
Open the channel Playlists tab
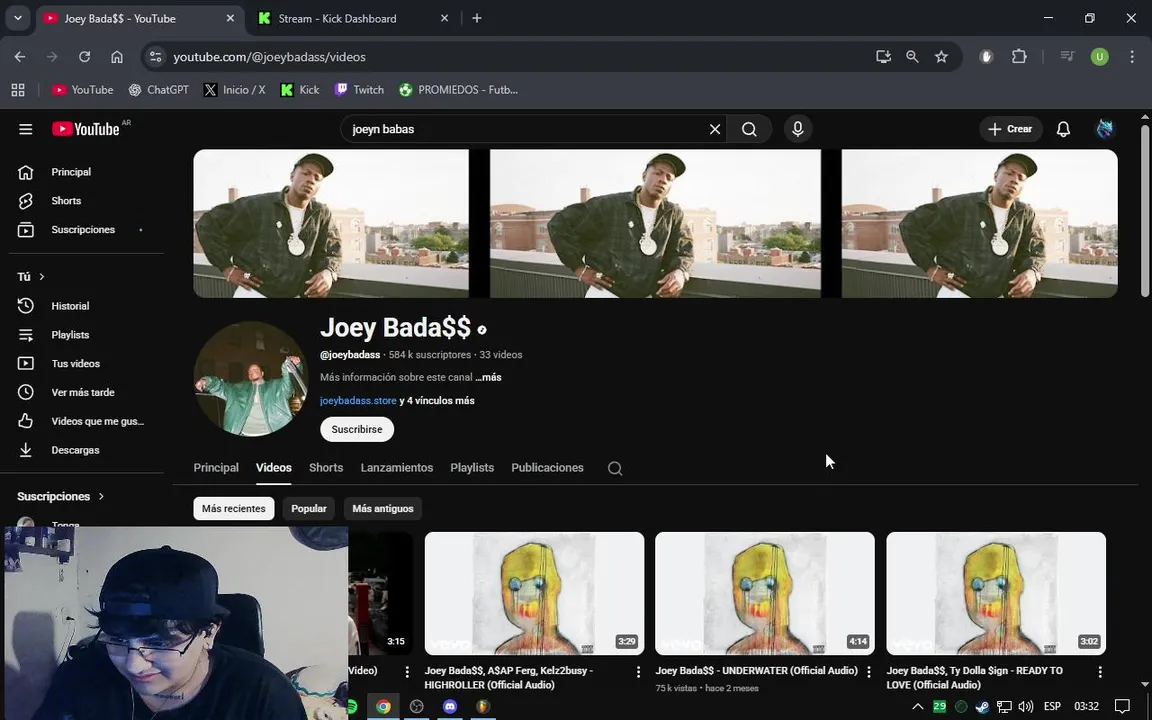(x=472, y=468)
